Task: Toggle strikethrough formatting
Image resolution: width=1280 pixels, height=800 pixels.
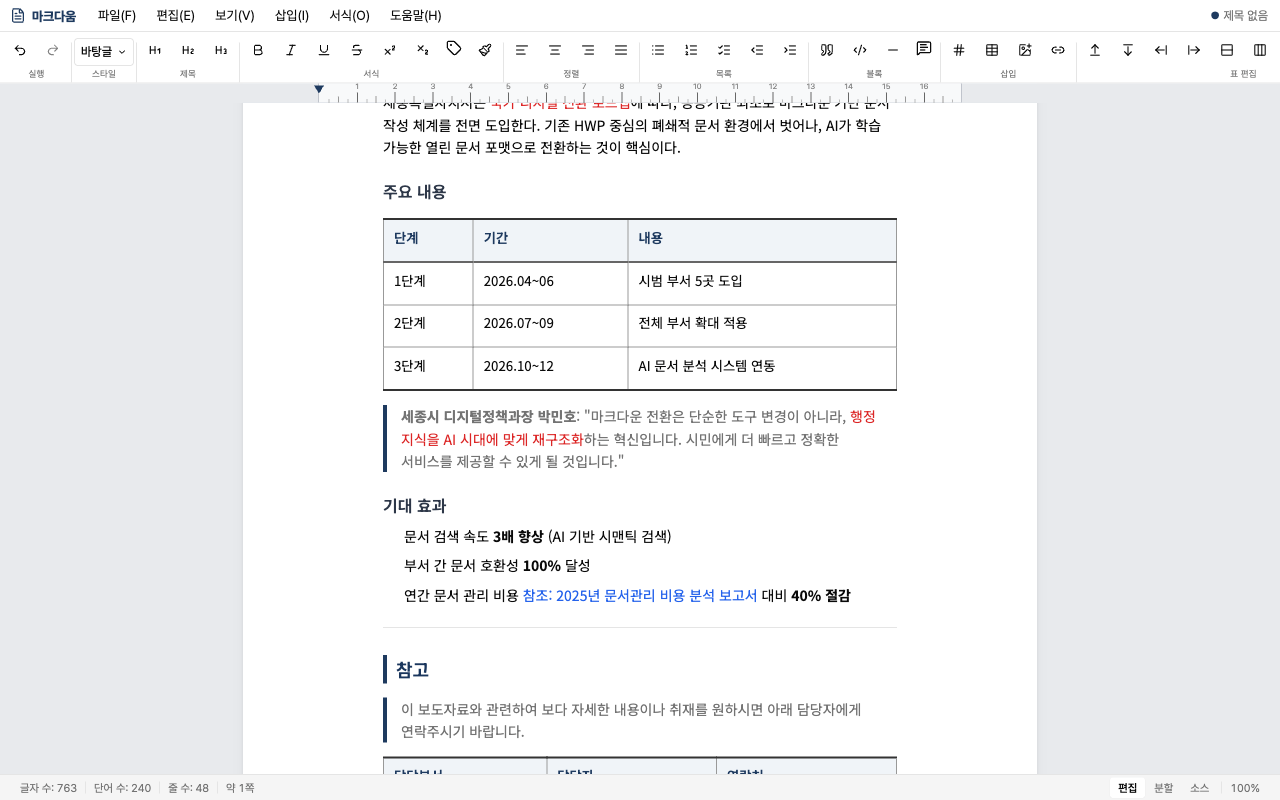Action: [x=355, y=49]
